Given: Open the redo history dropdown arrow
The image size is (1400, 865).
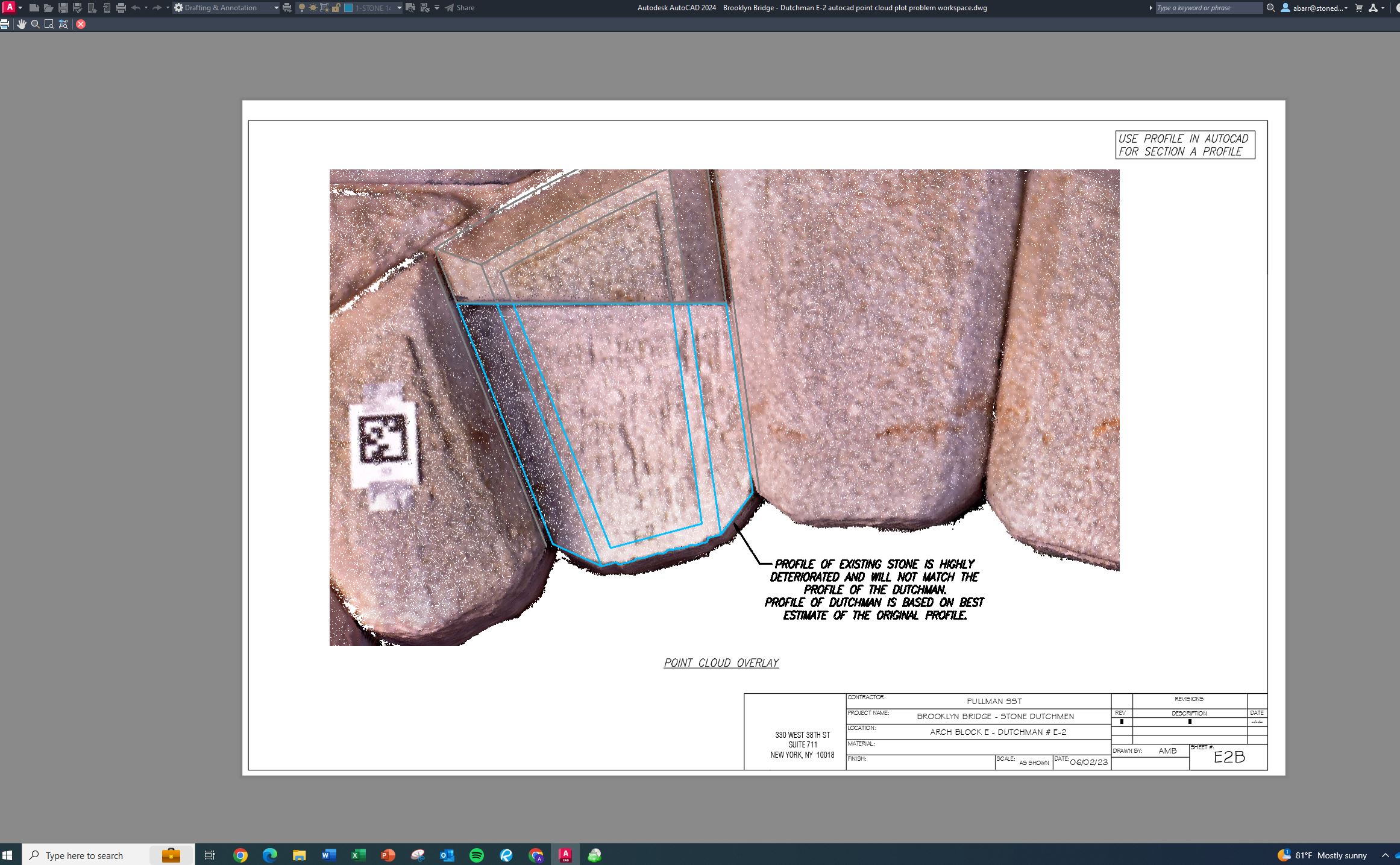Looking at the screenshot, I should click(168, 8).
